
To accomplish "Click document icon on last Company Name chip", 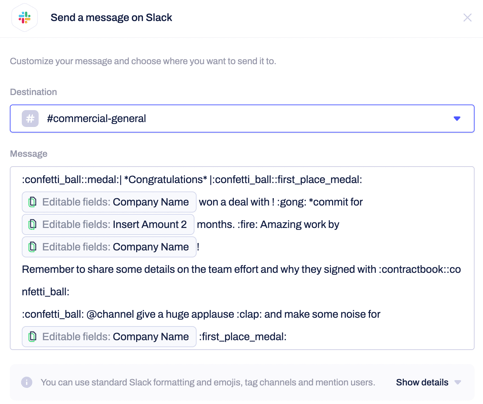I will (x=32, y=337).
